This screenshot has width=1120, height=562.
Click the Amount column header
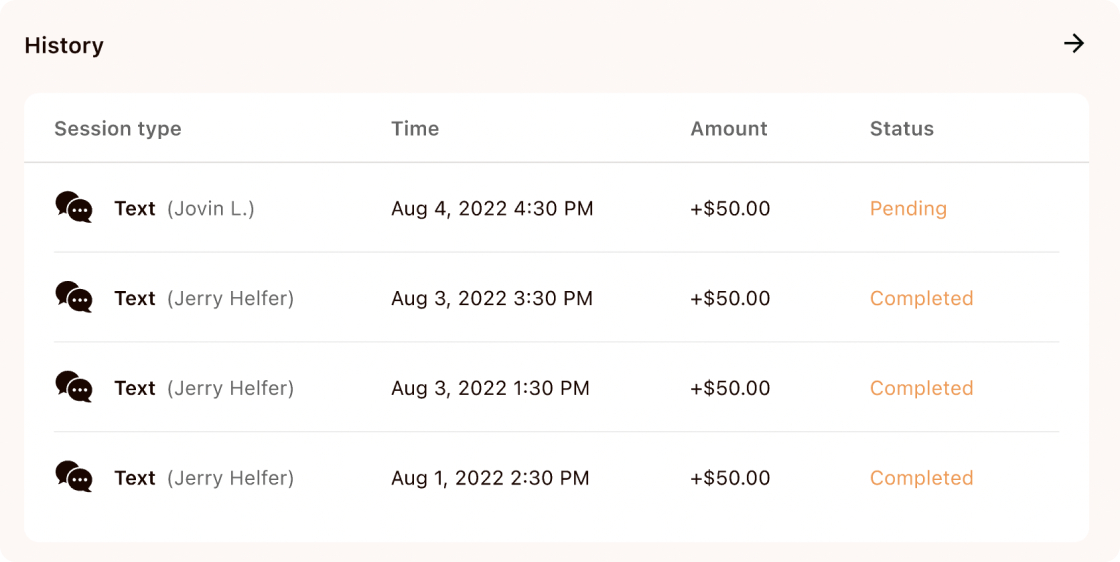point(729,129)
